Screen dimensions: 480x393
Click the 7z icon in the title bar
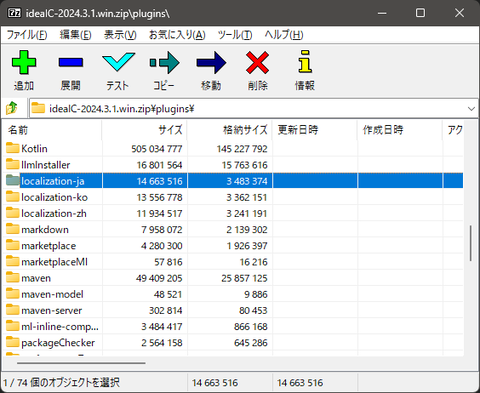tap(14, 13)
